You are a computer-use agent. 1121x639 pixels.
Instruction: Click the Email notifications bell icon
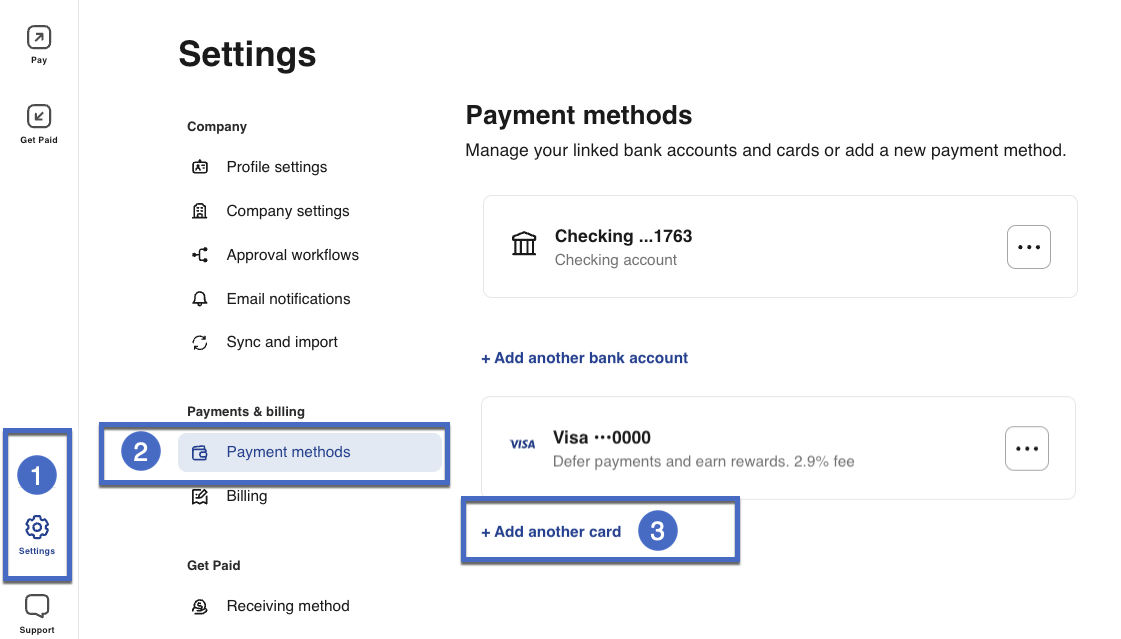coord(200,299)
